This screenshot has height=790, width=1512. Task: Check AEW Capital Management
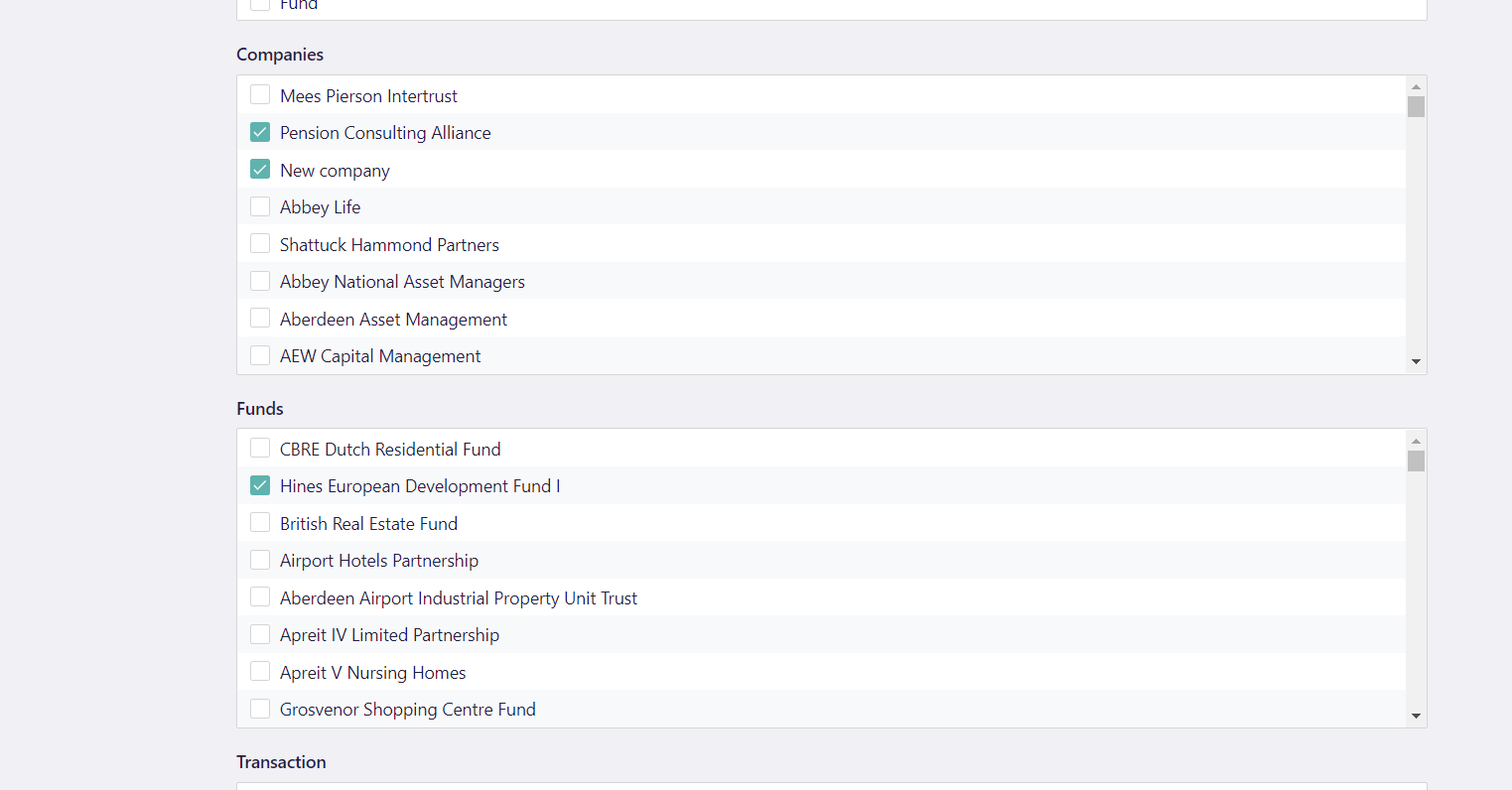coord(259,354)
